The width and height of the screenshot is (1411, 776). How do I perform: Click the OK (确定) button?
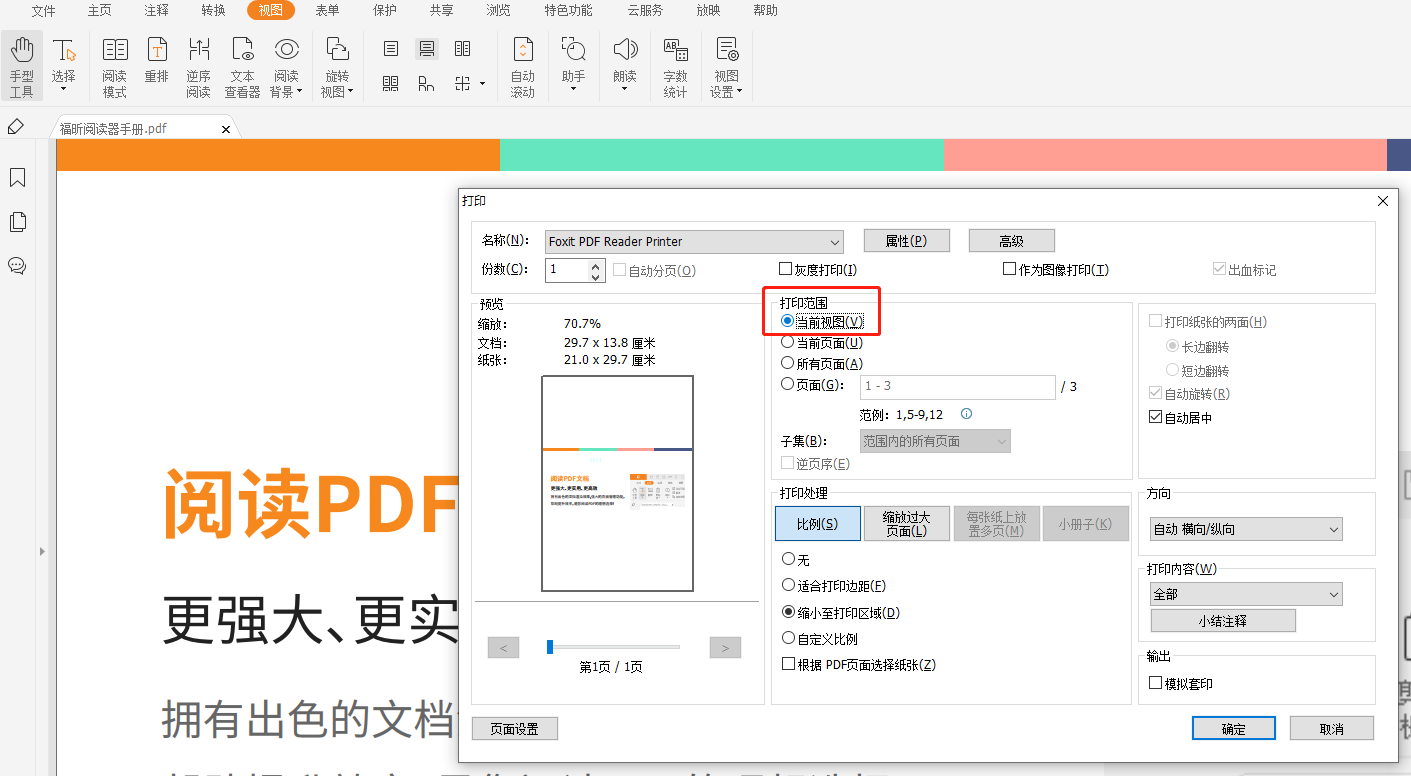1233,729
